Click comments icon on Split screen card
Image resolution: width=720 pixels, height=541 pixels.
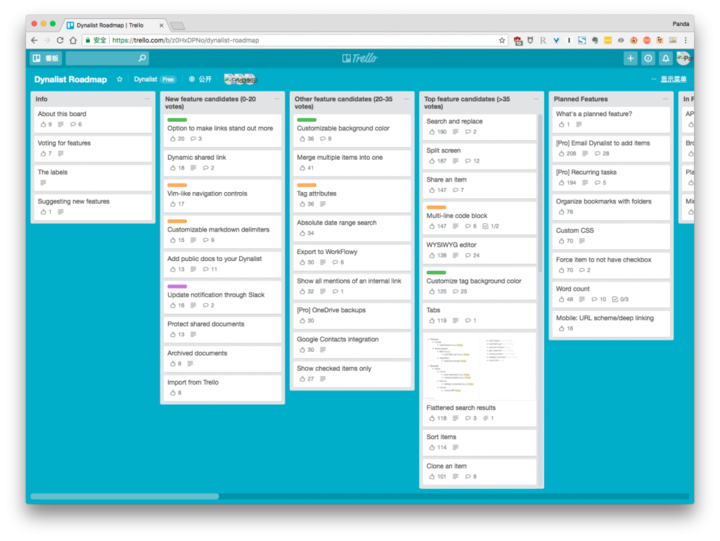click(468, 161)
